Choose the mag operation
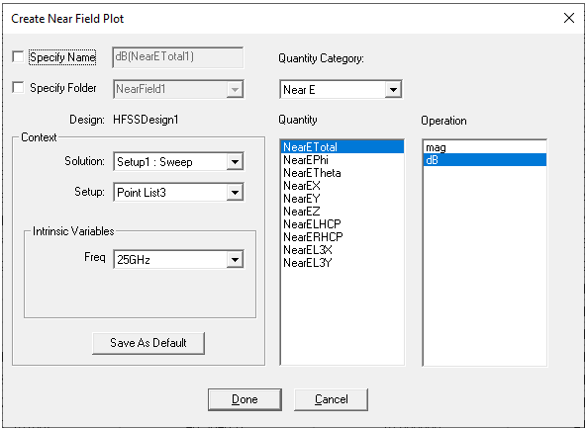 484,147
